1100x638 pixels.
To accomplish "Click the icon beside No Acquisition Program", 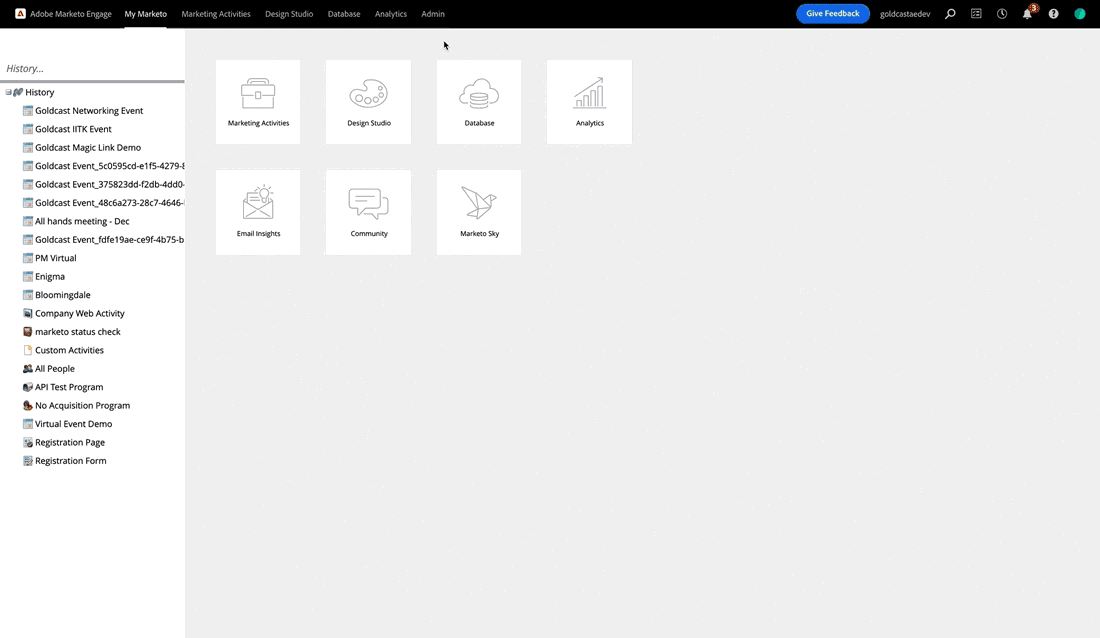I will pos(28,405).
